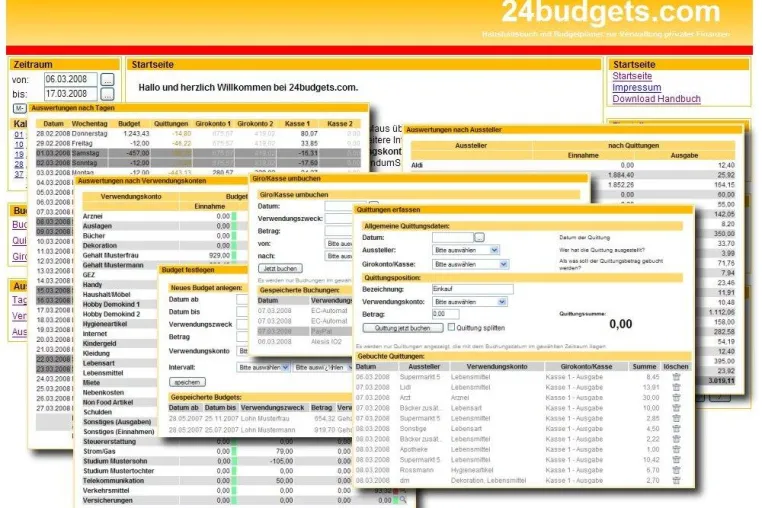Delete the Sonstige receipt of 4,50
The width and height of the screenshot is (762, 508).
pyautogui.click(x=676, y=429)
